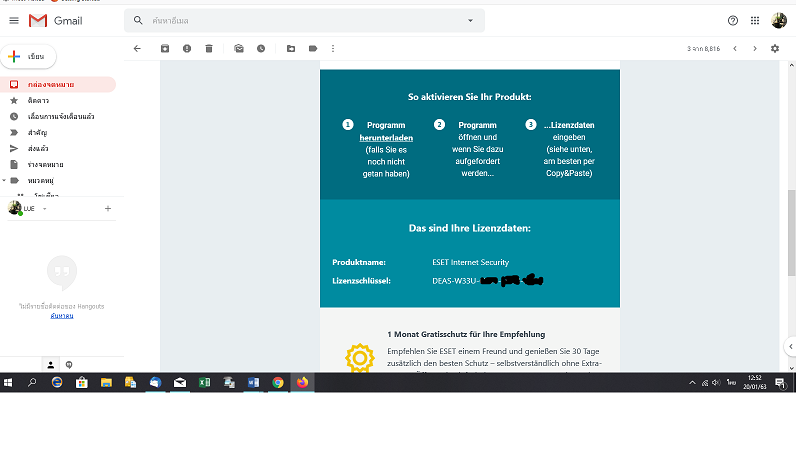The height and width of the screenshot is (450, 800).
Task: Open Internet Explorer from the taskbar
Action: (x=57, y=383)
